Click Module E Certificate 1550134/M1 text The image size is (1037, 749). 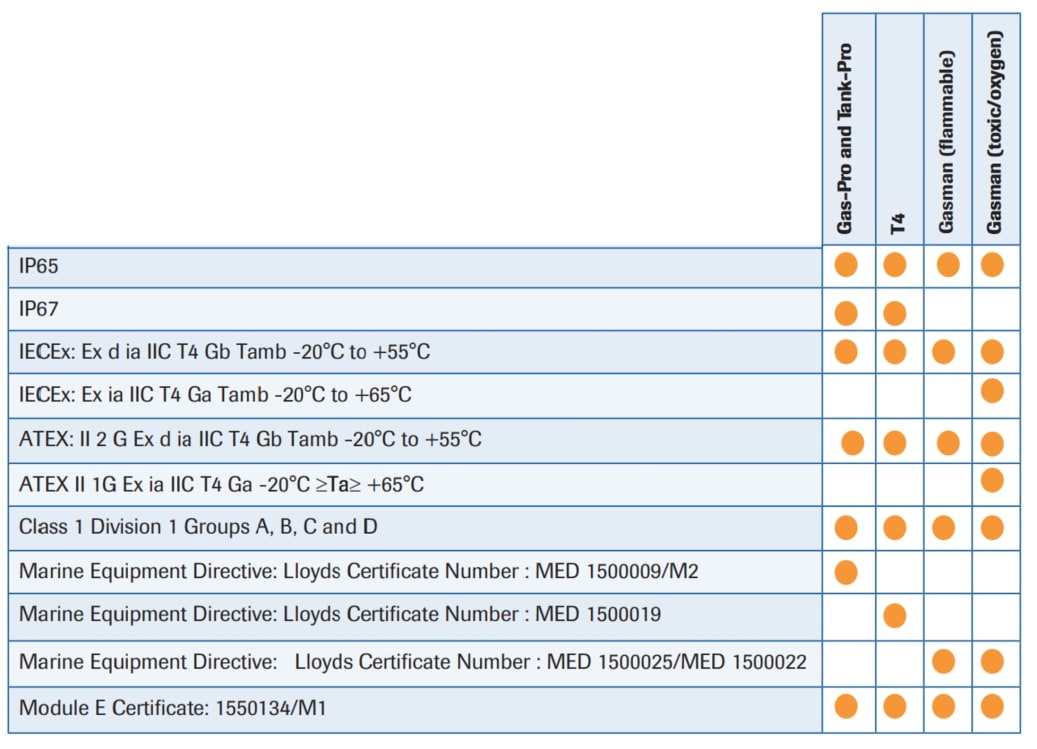tap(173, 708)
